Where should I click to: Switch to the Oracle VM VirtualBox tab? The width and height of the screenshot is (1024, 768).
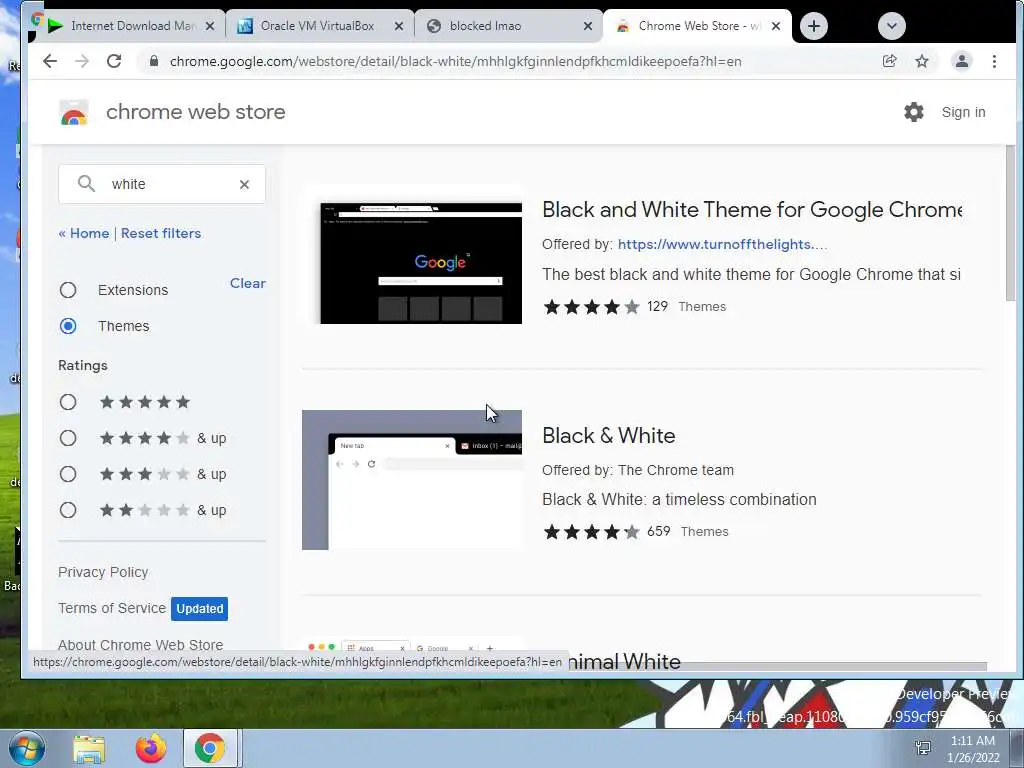click(x=319, y=26)
